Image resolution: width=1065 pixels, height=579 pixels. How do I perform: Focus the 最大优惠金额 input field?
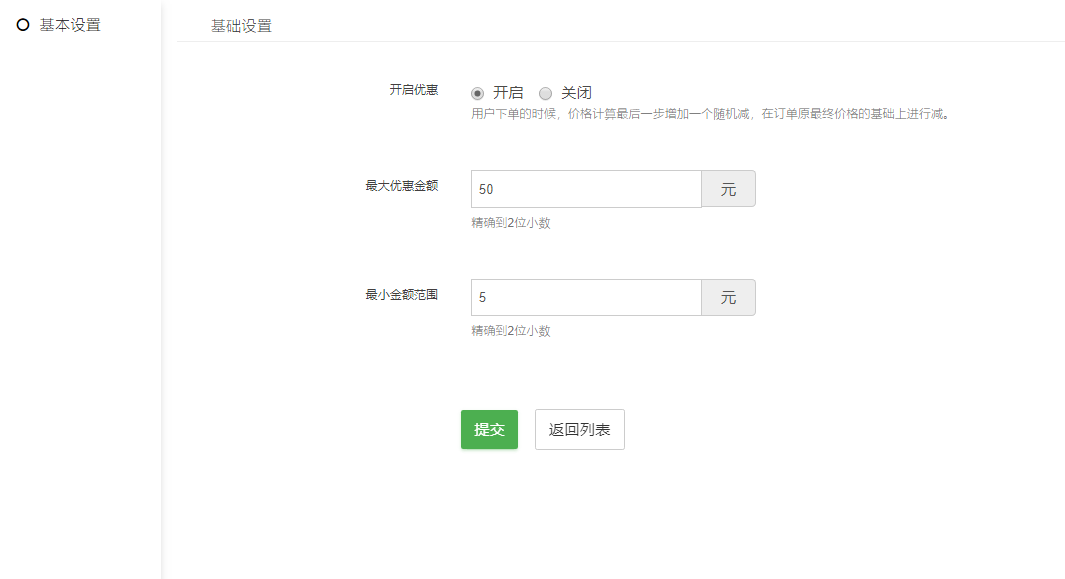pyautogui.click(x=586, y=189)
